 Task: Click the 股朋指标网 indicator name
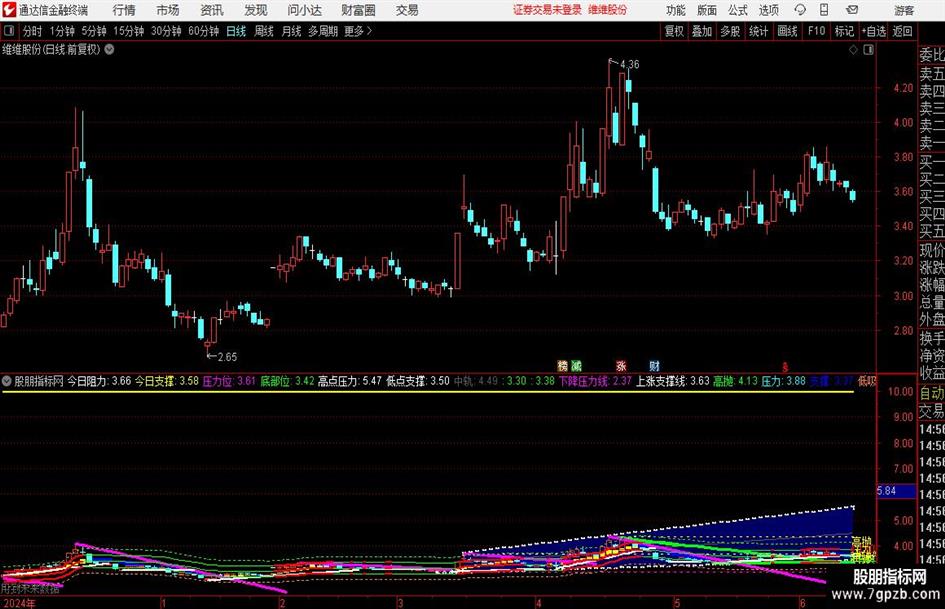click(x=39, y=381)
